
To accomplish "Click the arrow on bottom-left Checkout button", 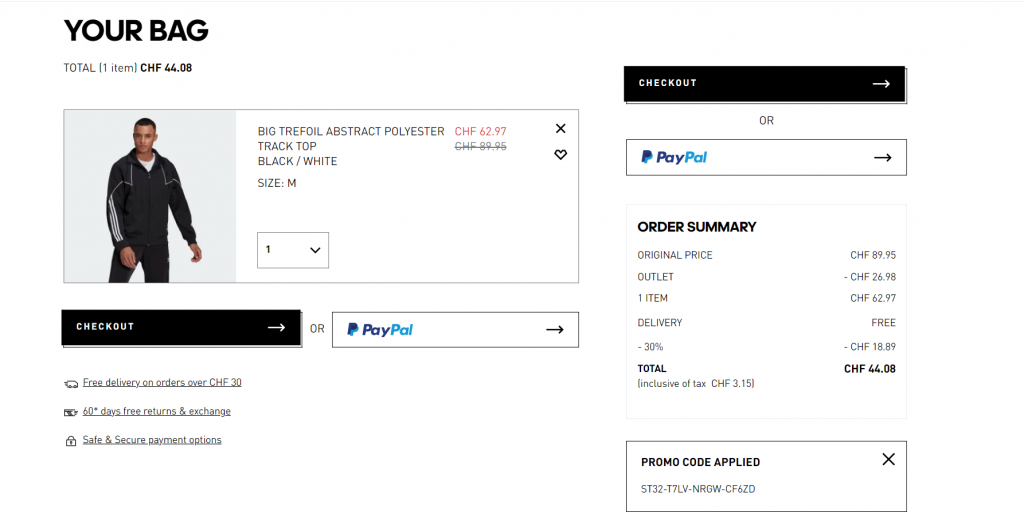I will [x=276, y=327].
